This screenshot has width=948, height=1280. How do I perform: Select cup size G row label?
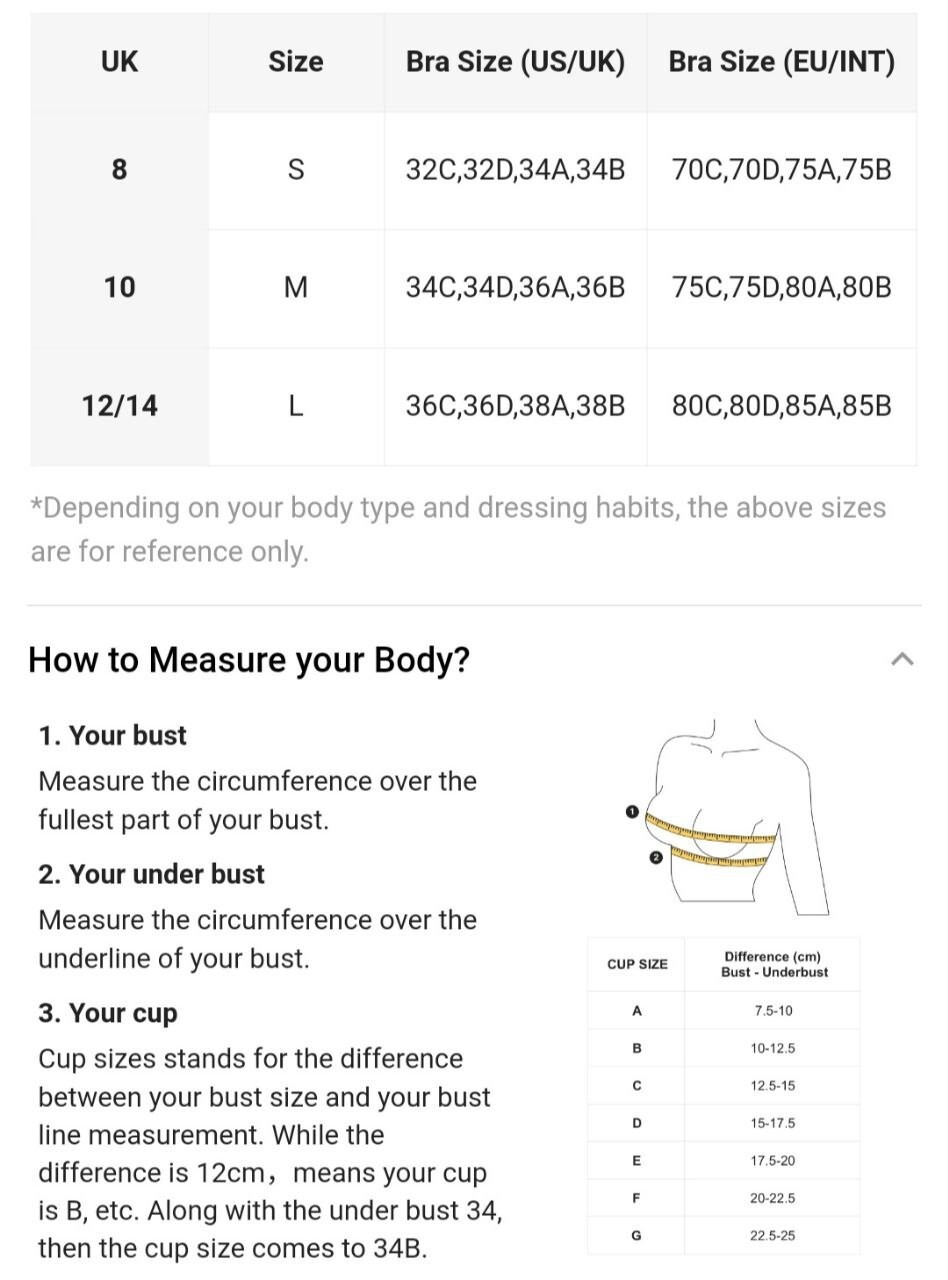click(637, 1236)
